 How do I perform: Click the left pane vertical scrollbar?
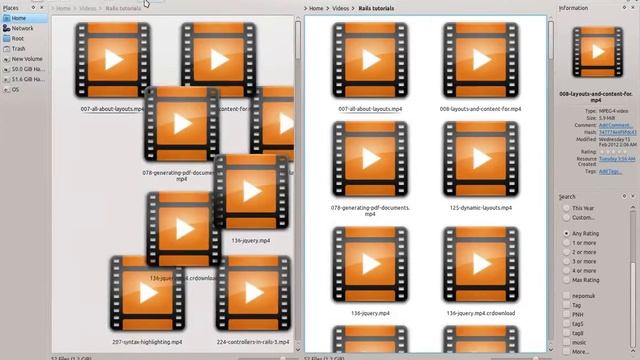coord(298,40)
